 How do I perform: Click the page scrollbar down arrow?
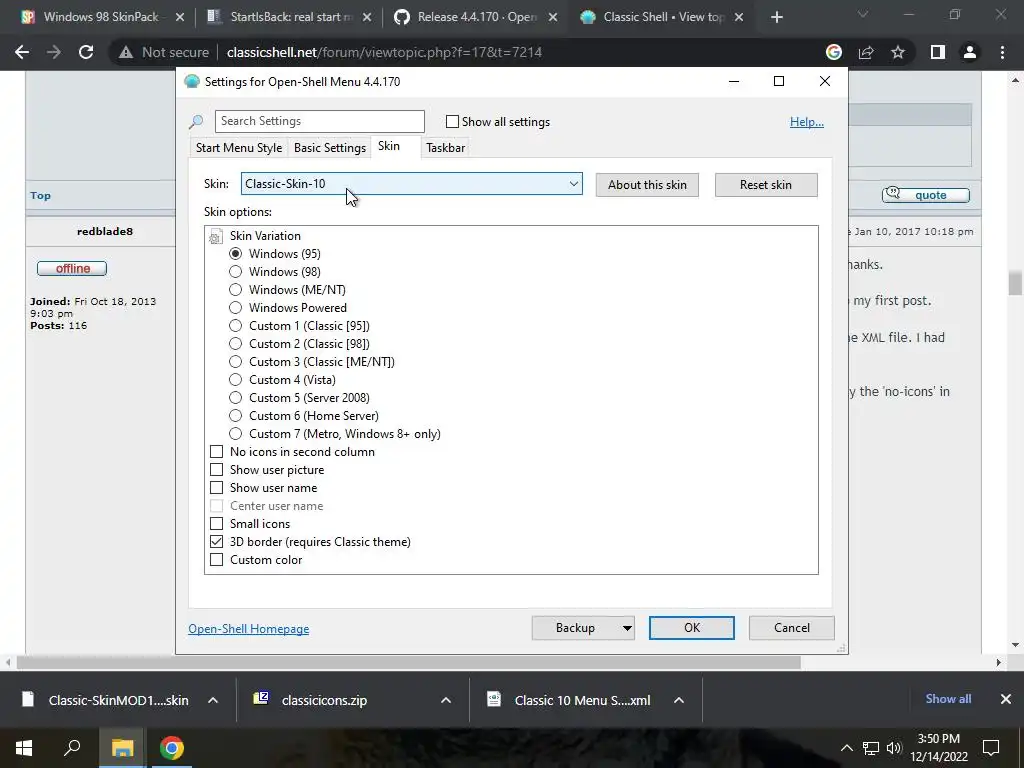point(1015,645)
